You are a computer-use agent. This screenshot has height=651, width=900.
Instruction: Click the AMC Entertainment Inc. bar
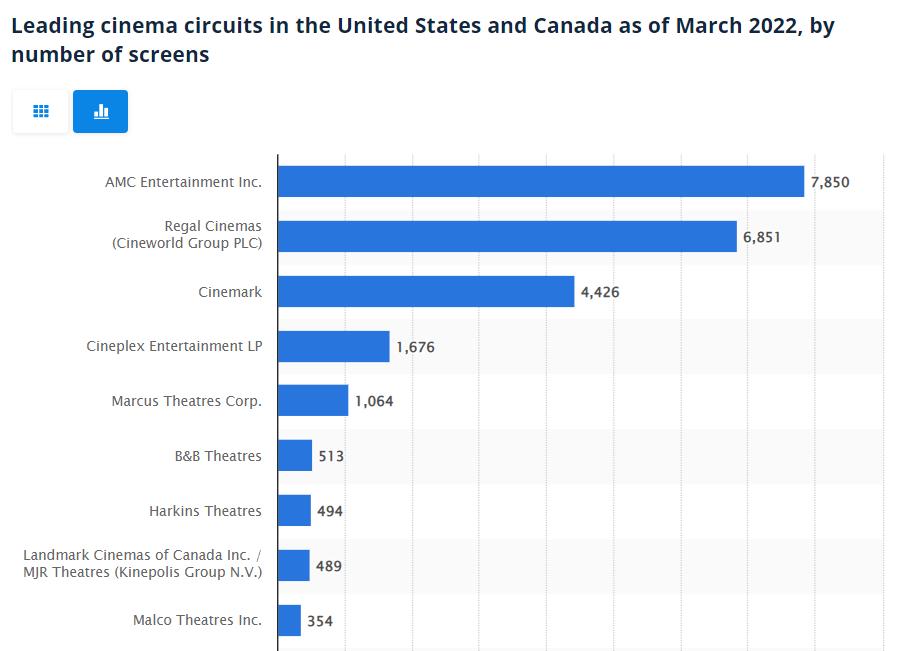[541, 181]
